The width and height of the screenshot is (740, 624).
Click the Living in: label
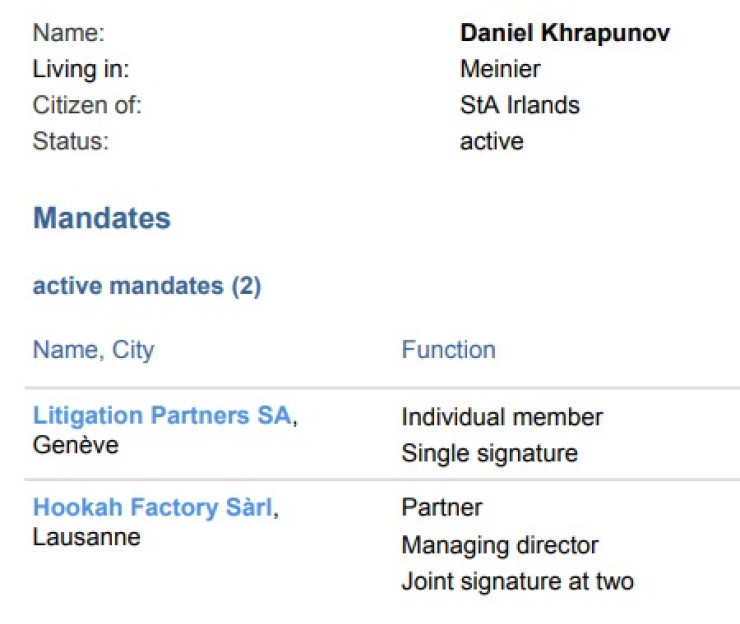pyautogui.click(x=81, y=69)
